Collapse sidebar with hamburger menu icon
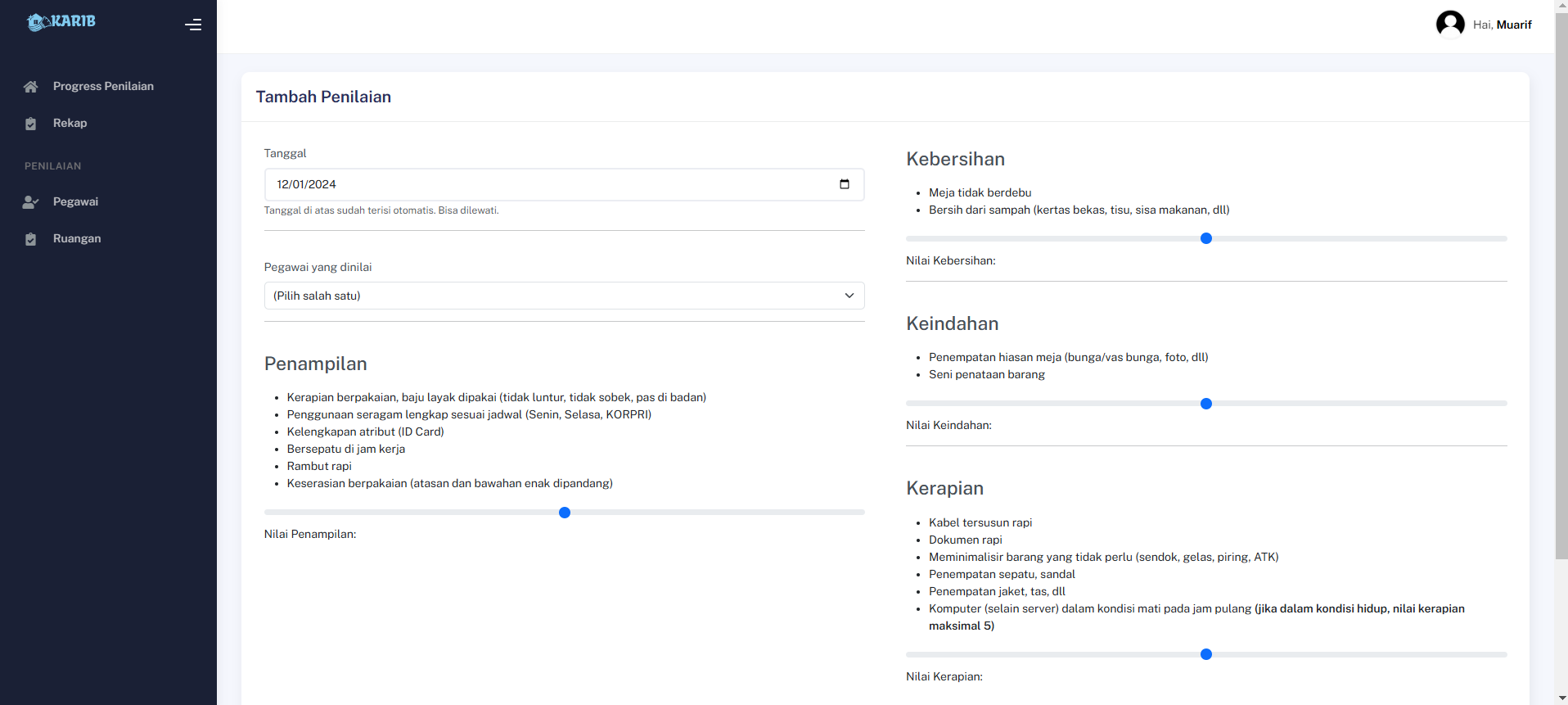 click(193, 25)
